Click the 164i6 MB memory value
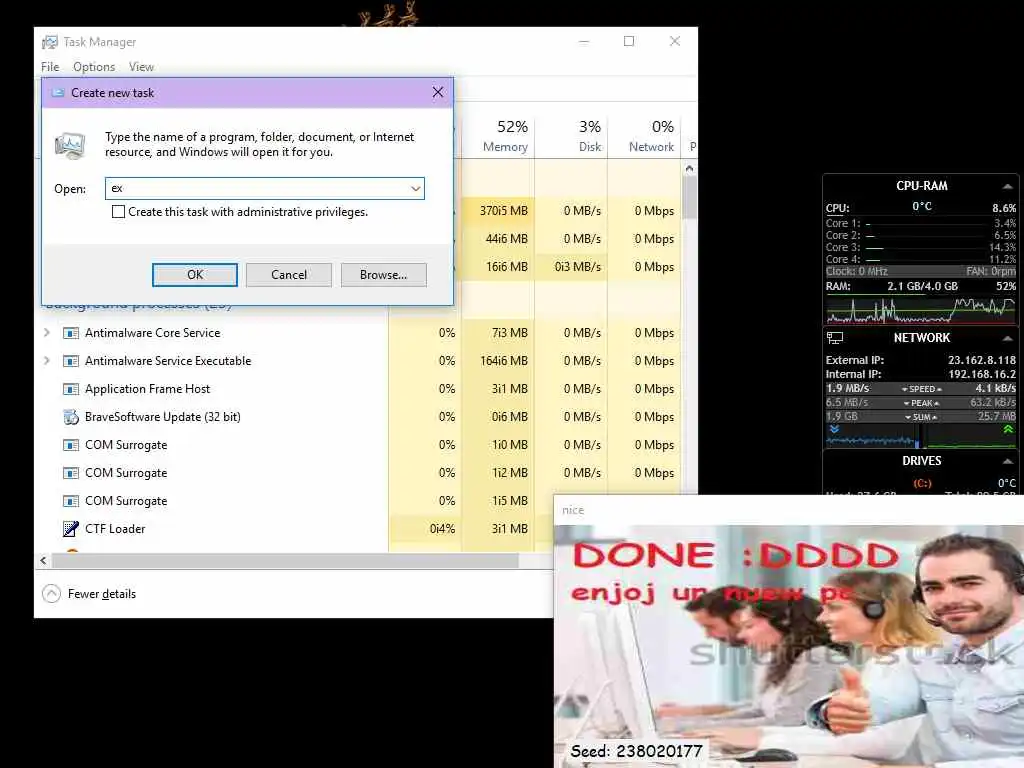Image resolution: width=1024 pixels, height=768 pixels. point(504,361)
